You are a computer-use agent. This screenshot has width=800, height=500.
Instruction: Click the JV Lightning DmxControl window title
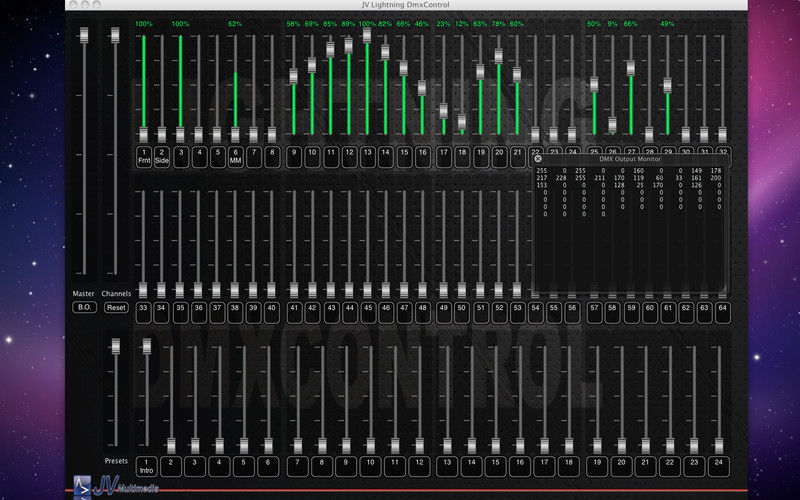(406, 5)
